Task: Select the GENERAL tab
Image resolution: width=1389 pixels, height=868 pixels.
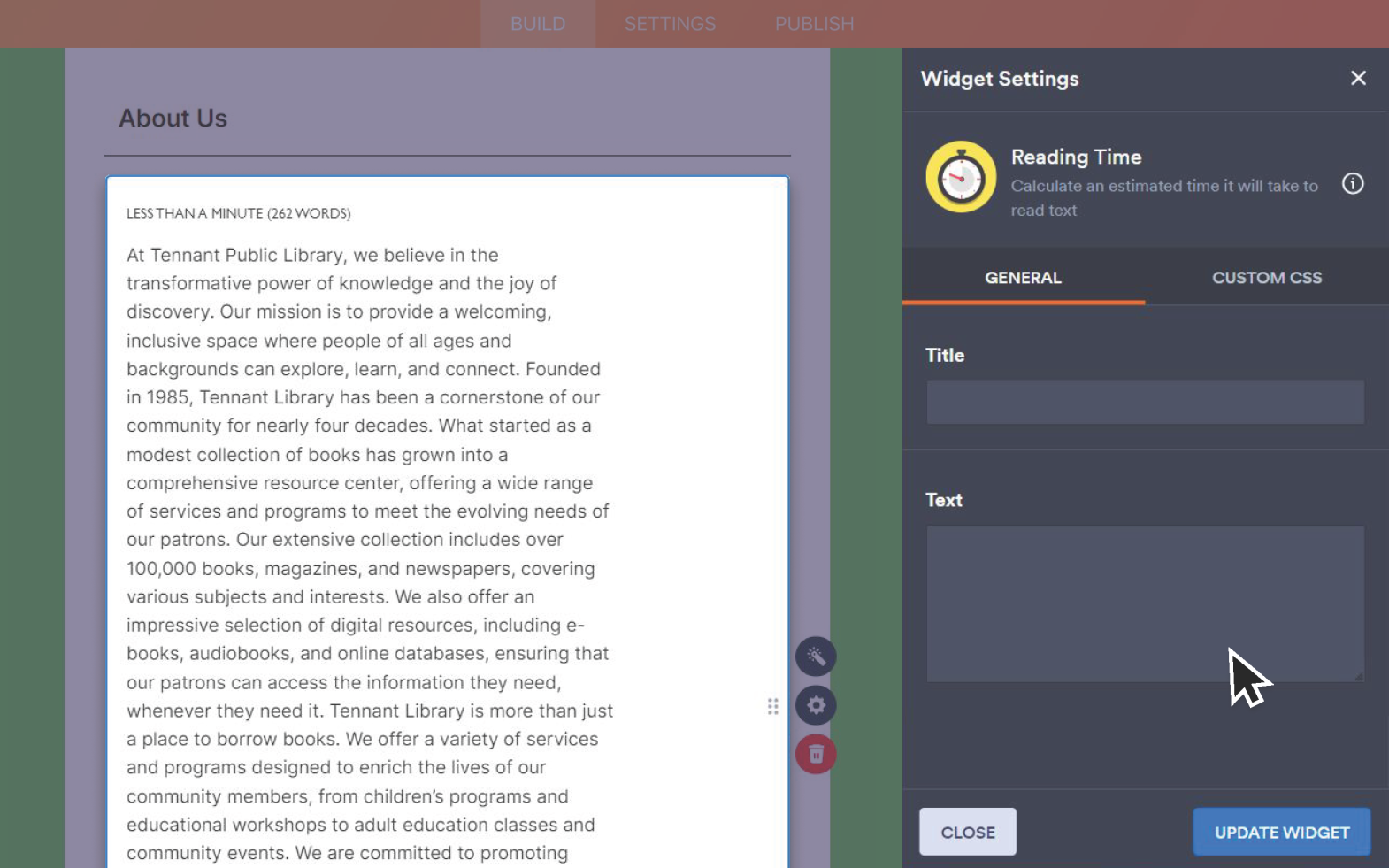Action: tap(1023, 278)
